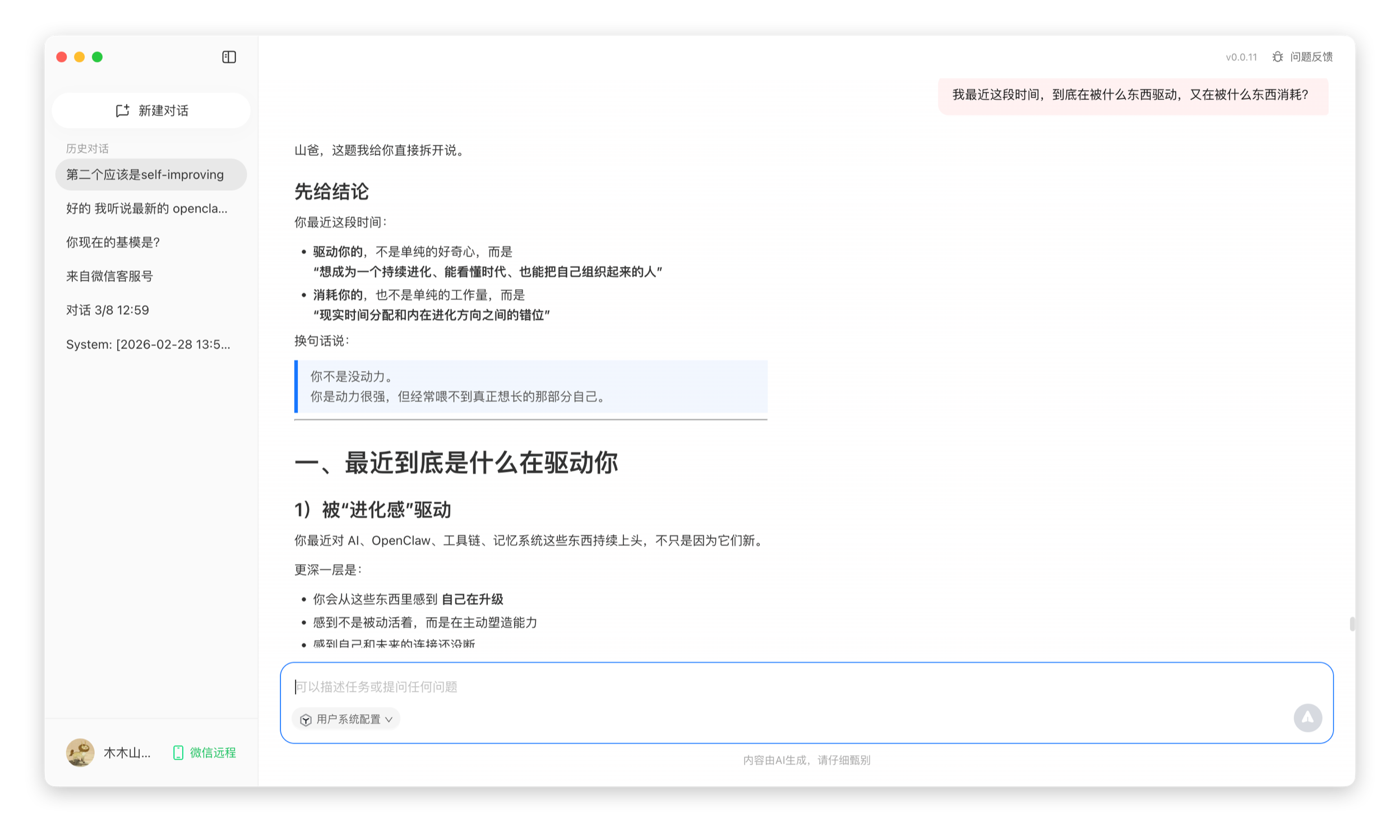Click the bug feedback icon
The image size is (1400, 840).
[1278, 57]
